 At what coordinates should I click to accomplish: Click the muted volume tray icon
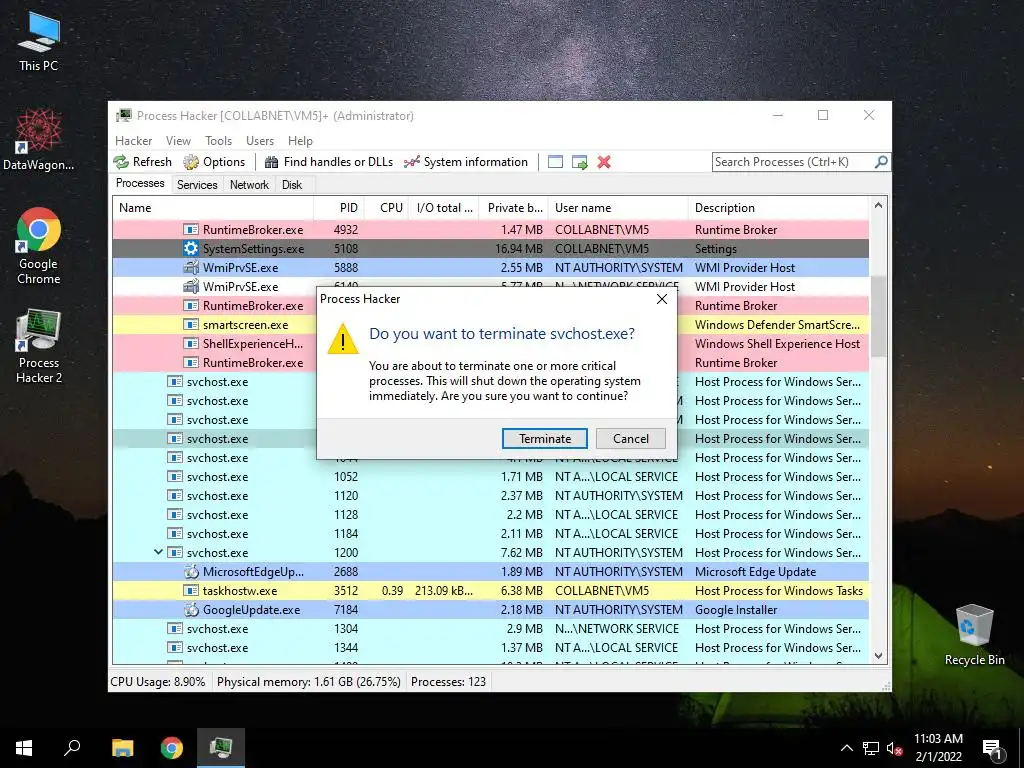[894, 748]
